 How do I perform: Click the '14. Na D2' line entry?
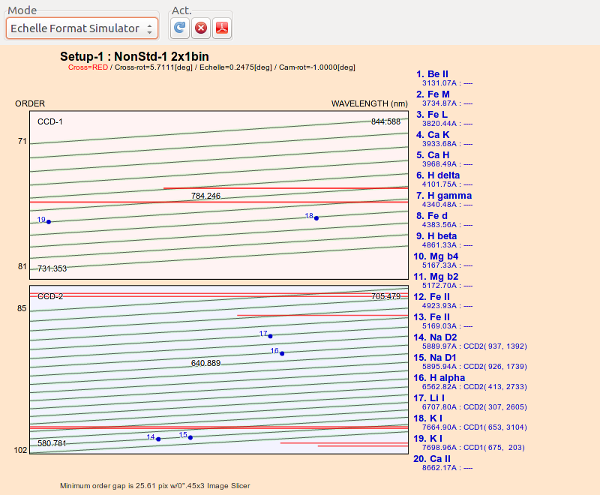pyautogui.click(x=470, y=342)
